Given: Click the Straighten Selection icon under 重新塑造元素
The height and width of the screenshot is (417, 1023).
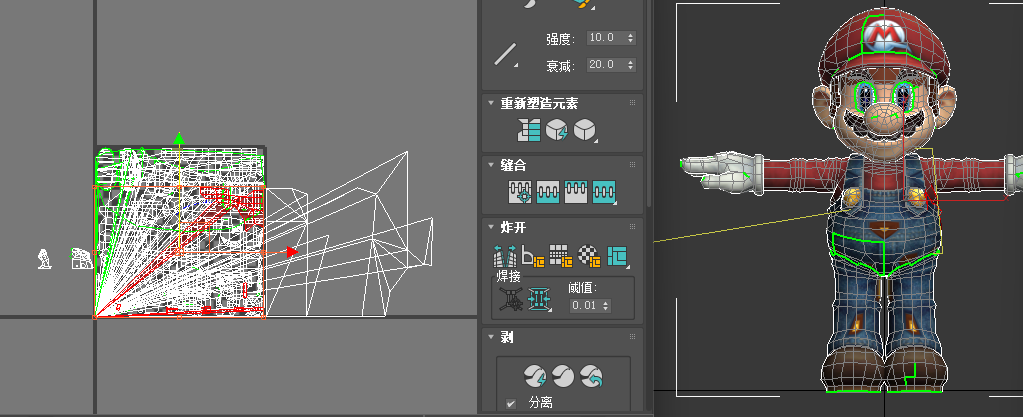Looking at the screenshot, I should (529, 131).
